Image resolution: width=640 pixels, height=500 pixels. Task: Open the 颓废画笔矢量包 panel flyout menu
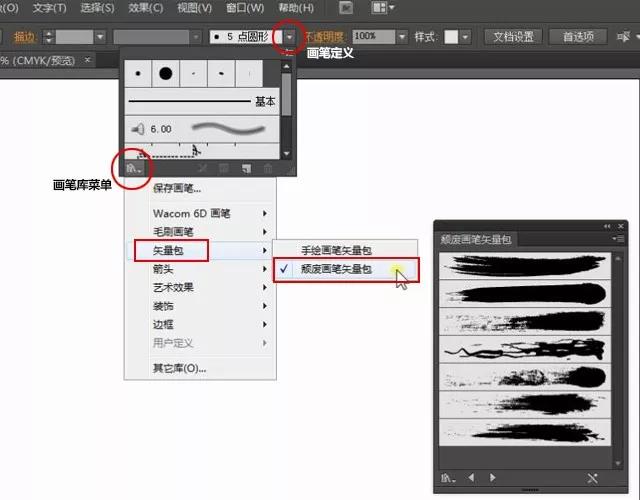coord(618,239)
